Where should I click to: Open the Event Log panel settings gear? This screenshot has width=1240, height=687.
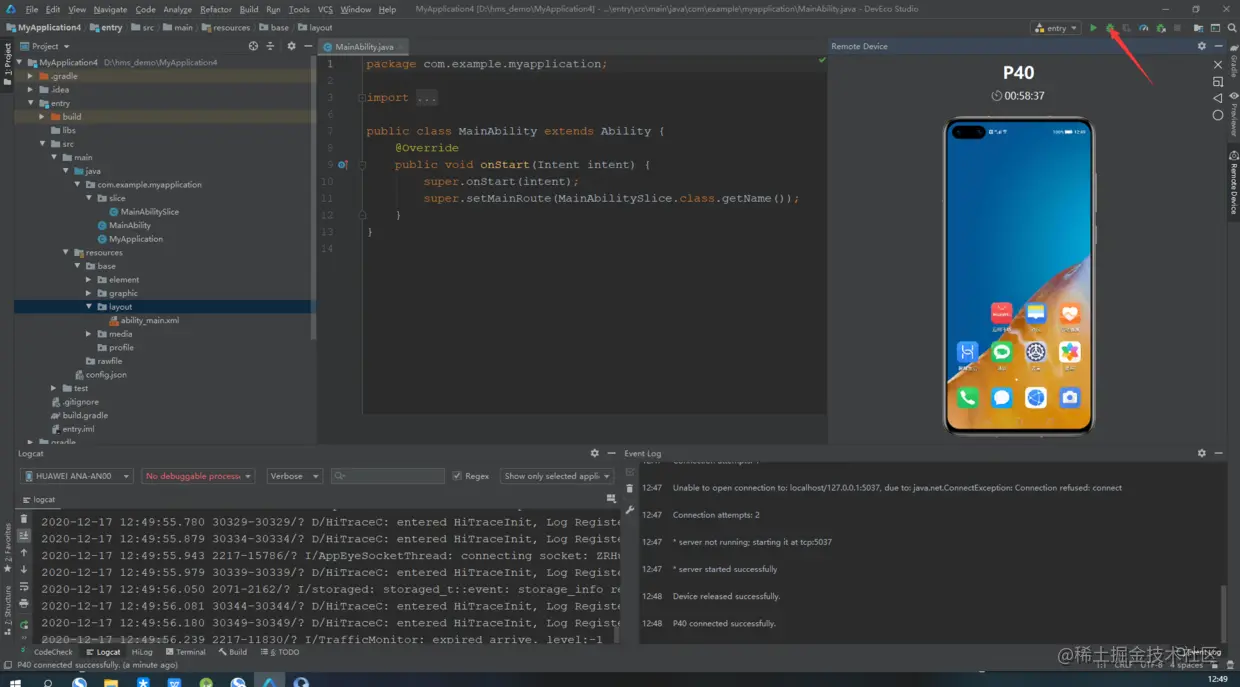coord(1202,453)
